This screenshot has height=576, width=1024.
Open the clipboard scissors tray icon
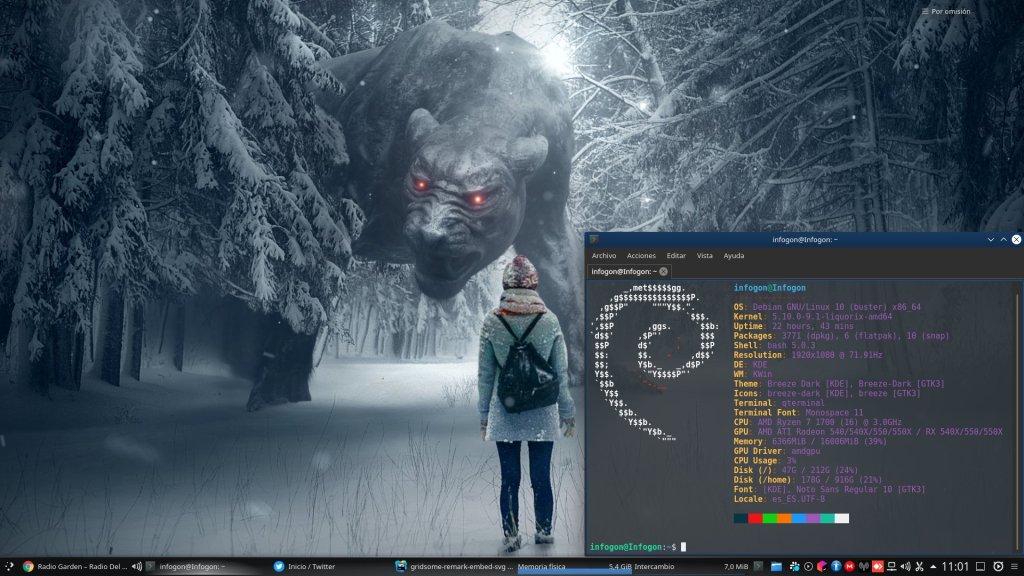tap(918, 567)
